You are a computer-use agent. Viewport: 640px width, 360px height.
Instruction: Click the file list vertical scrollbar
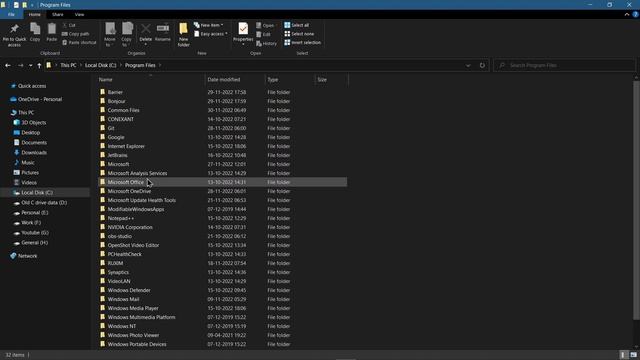[636, 200]
